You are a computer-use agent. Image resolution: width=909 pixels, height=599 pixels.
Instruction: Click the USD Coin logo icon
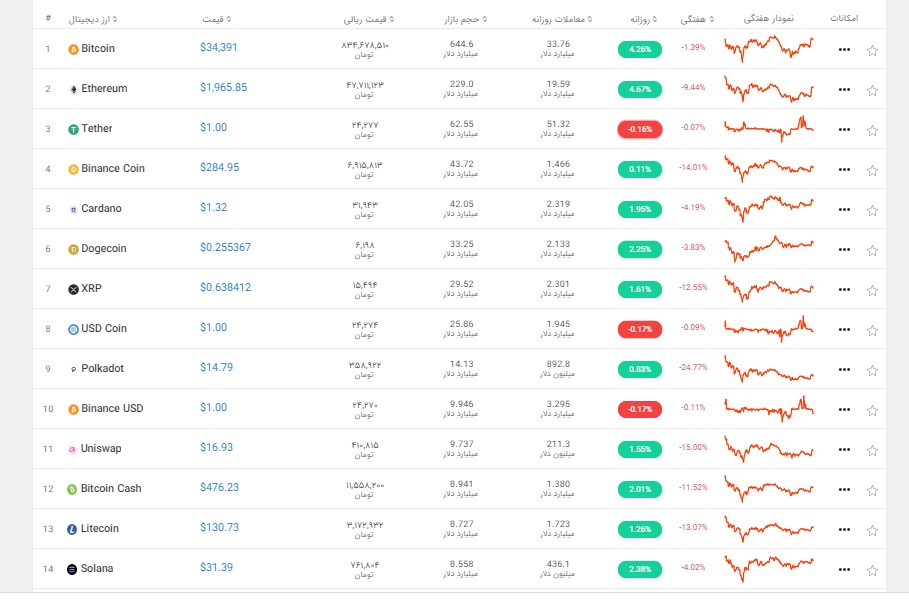[73, 329]
